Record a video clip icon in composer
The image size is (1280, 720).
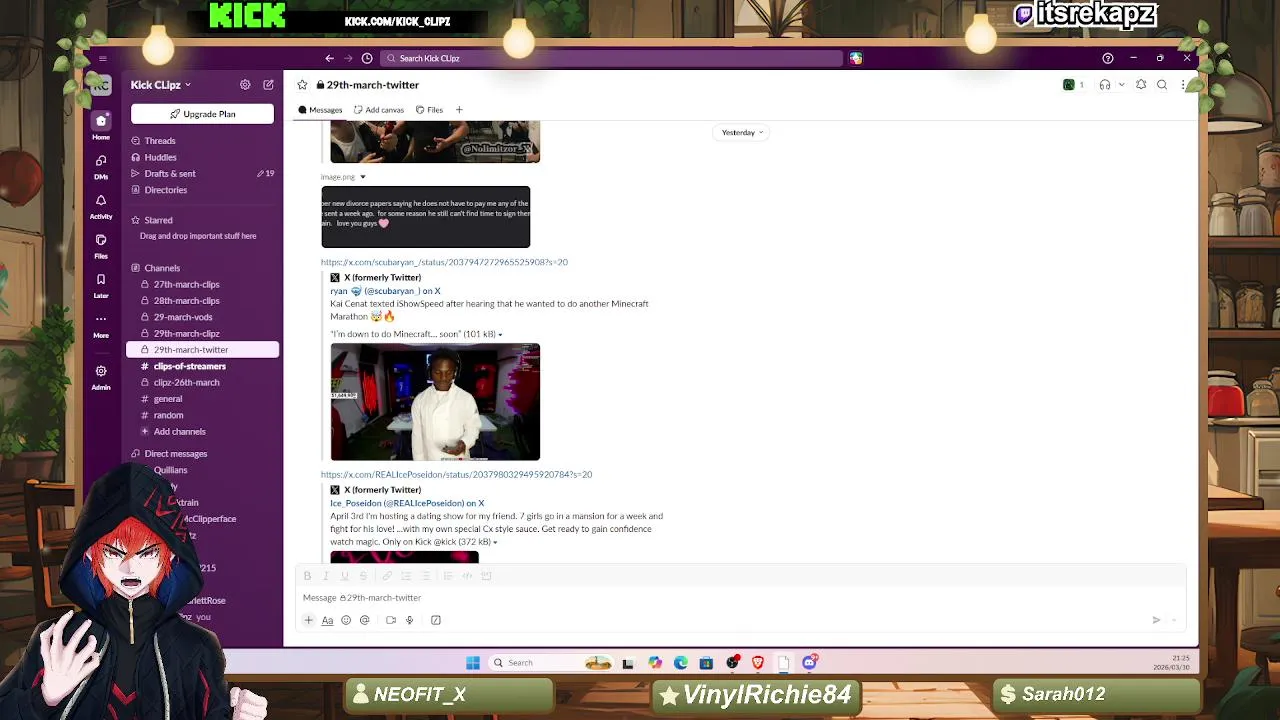(x=391, y=620)
